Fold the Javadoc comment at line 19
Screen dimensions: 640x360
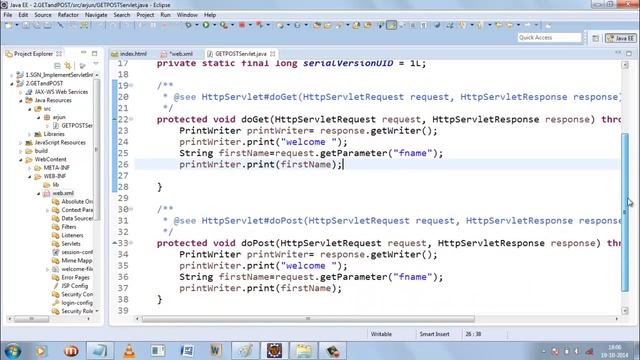[131, 85]
